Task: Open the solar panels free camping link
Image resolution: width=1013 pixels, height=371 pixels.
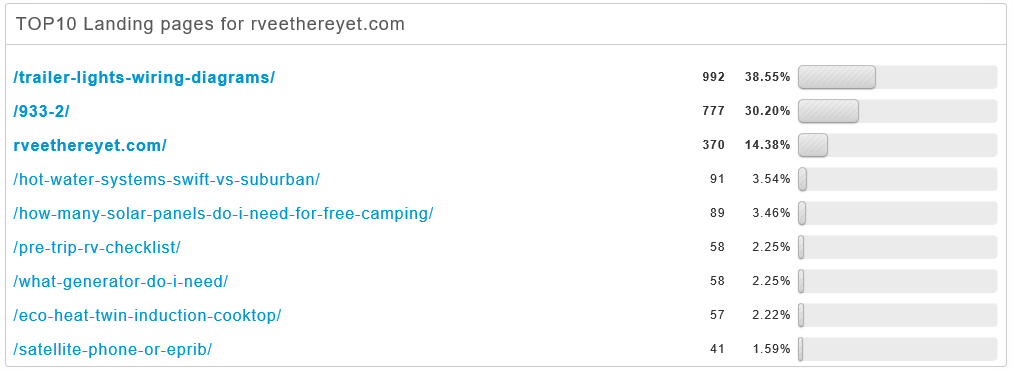Action: pos(224,213)
